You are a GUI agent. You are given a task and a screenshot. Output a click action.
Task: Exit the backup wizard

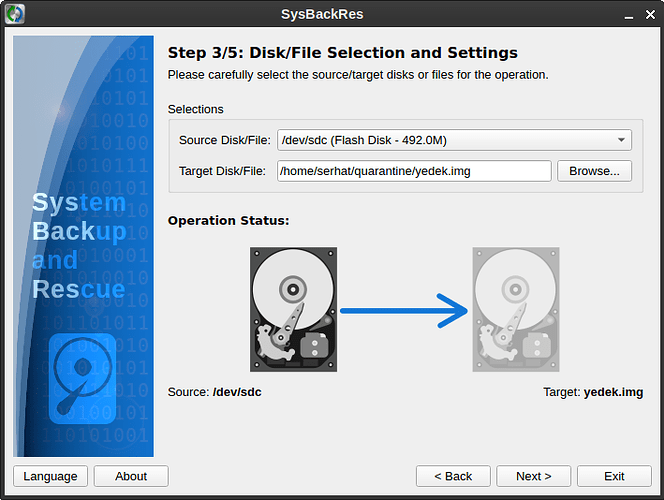click(614, 476)
